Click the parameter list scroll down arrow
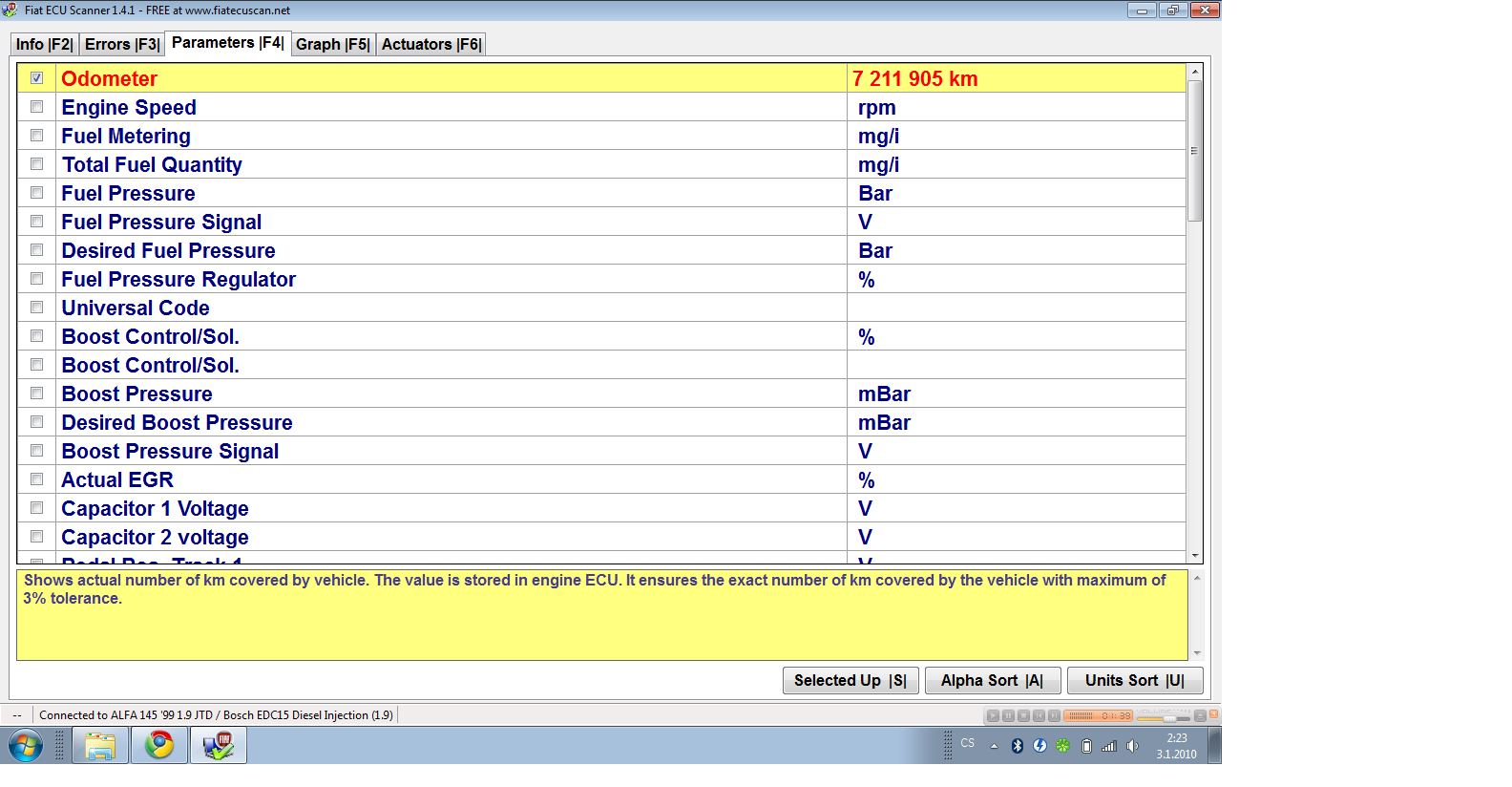 point(1194,555)
